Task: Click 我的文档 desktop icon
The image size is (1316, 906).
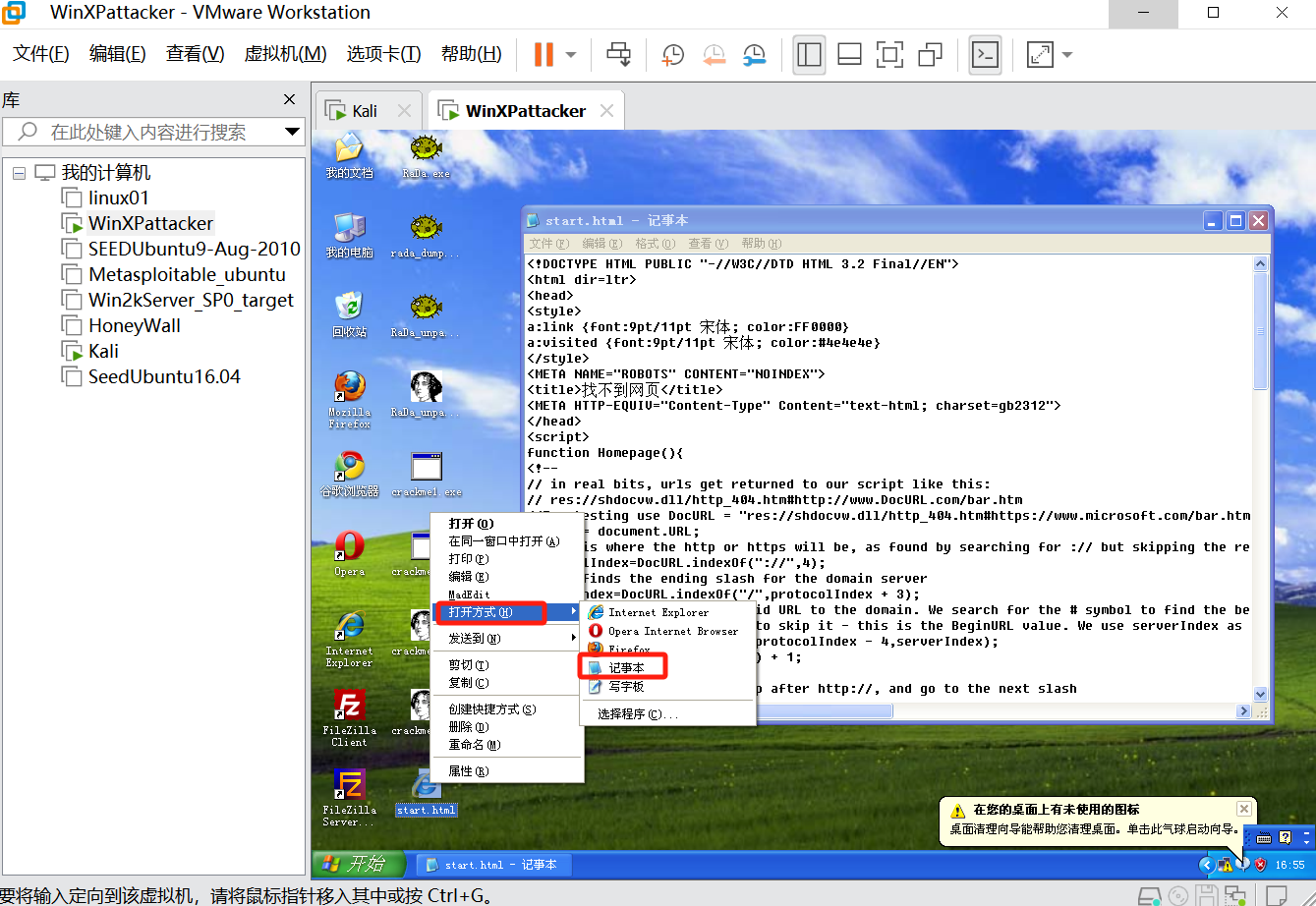Action: 349,157
